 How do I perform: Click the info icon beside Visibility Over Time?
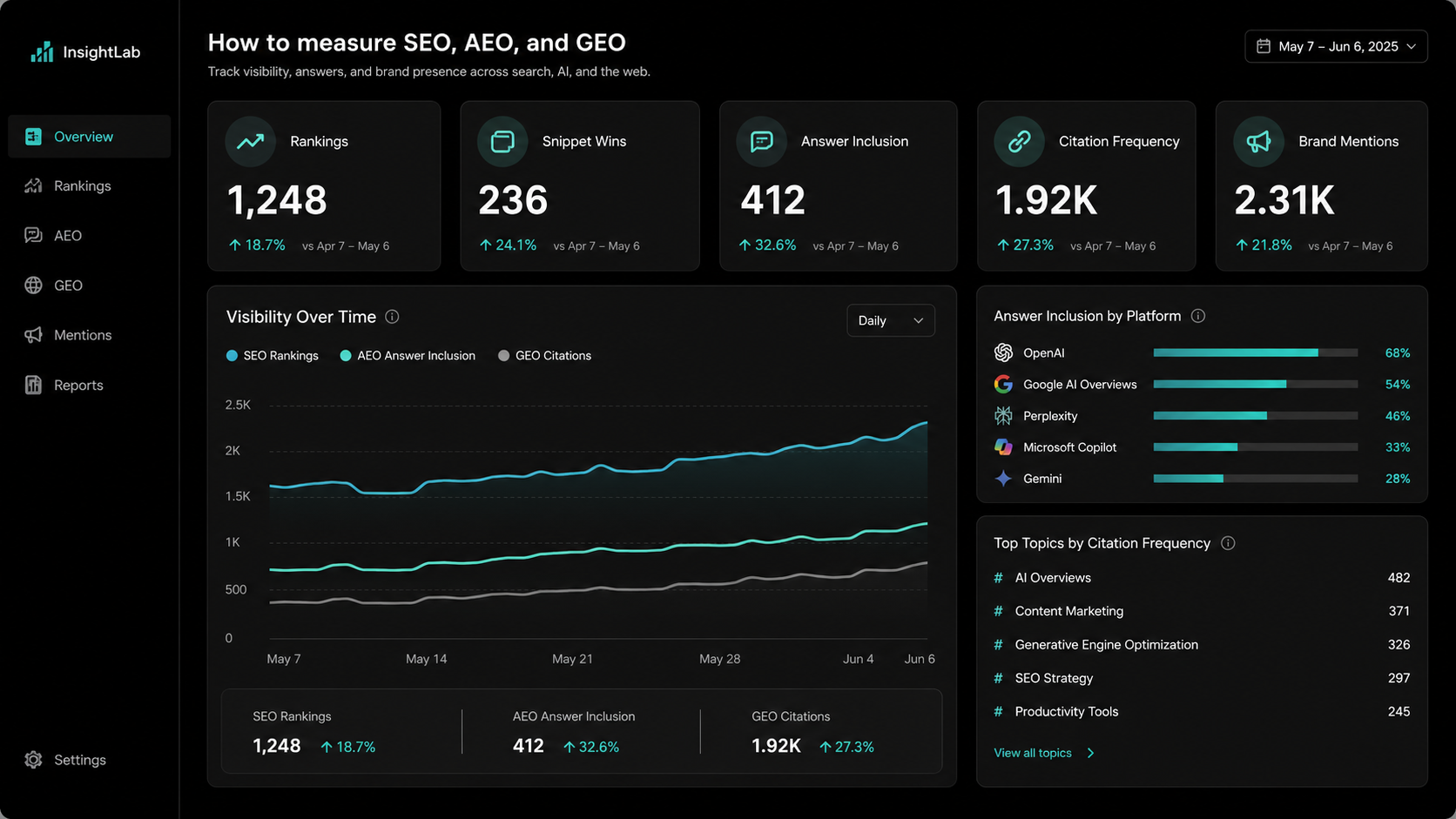click(x=392, y=317)
